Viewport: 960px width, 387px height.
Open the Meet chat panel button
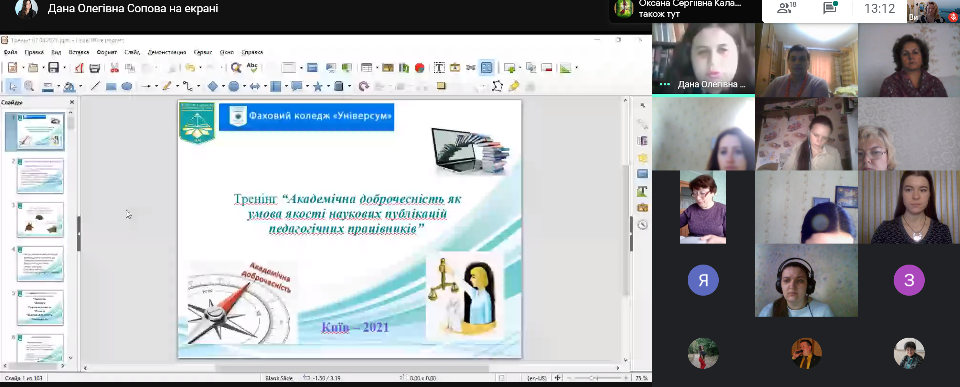click(x=830, y=9)
